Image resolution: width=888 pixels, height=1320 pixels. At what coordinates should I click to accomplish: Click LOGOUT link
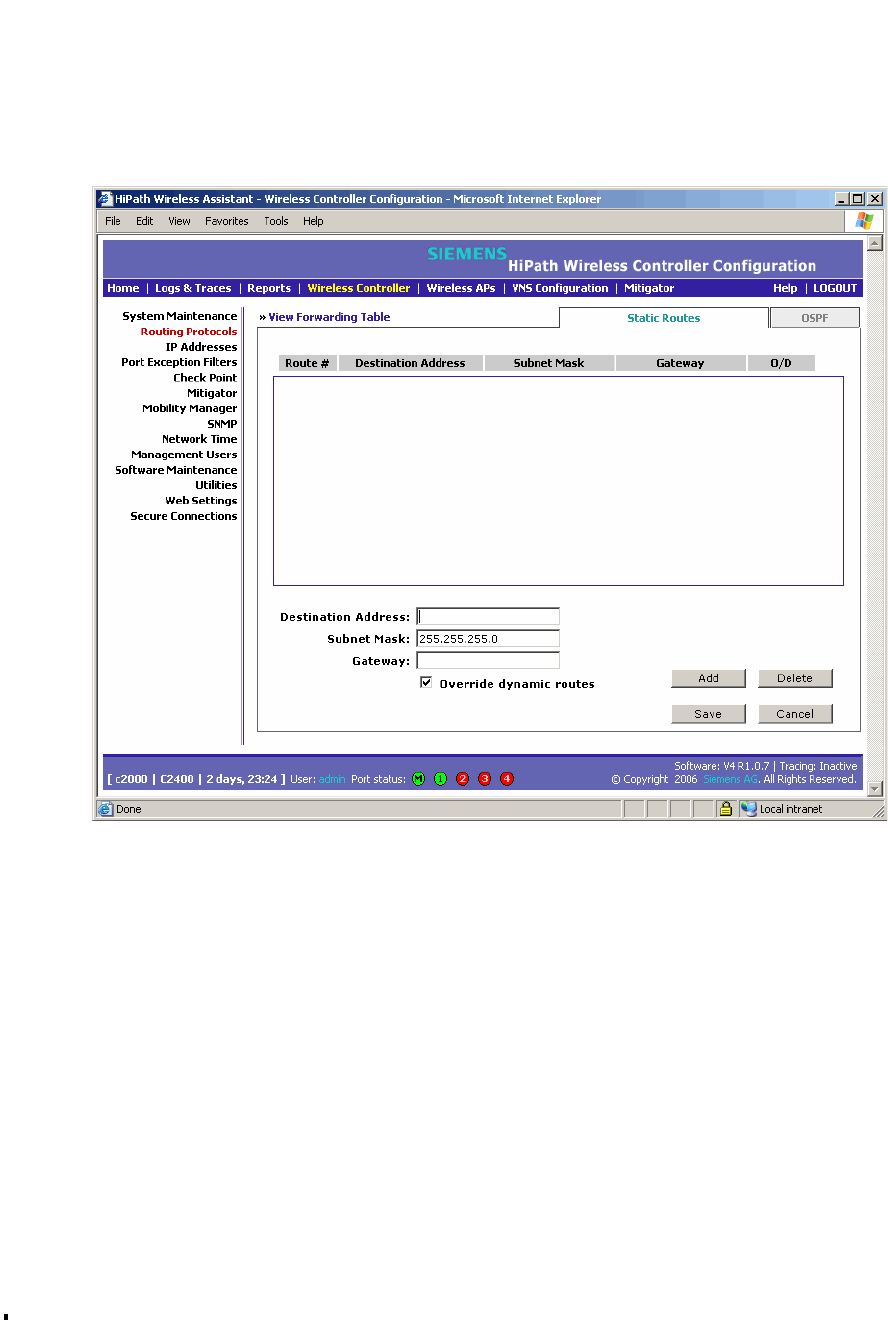tap(835, 288)
